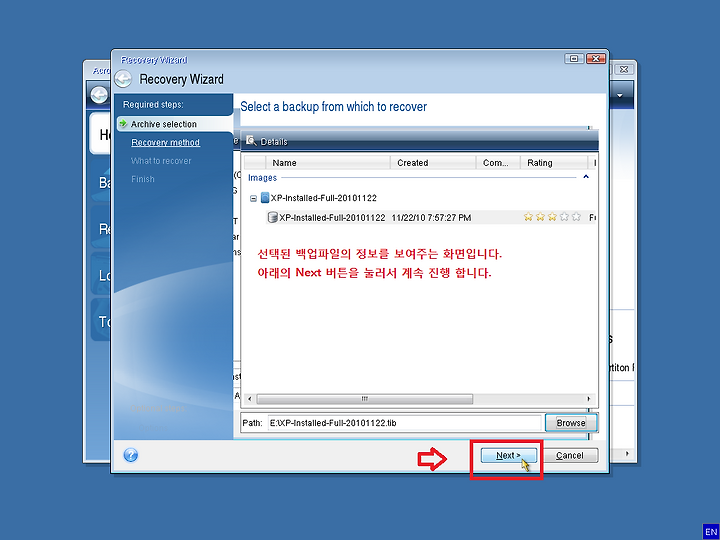This screenshot has height=540, width=720.
Task: Browse for a backup archive file
Action: coord(571,423)
